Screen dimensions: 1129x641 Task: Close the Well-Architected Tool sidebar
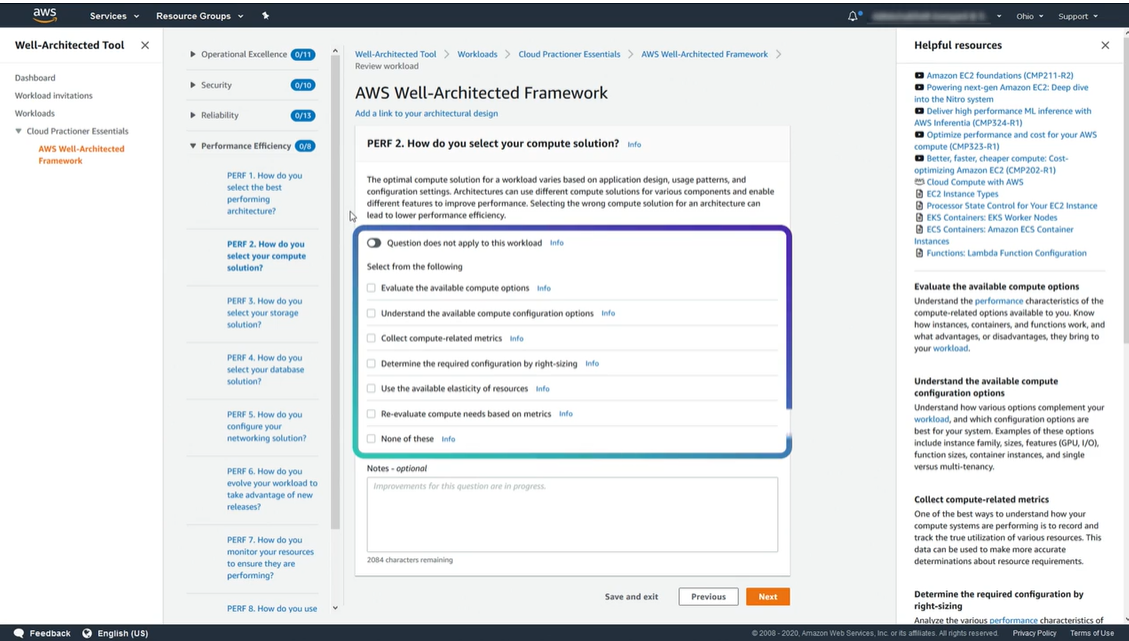click(145, 45)
